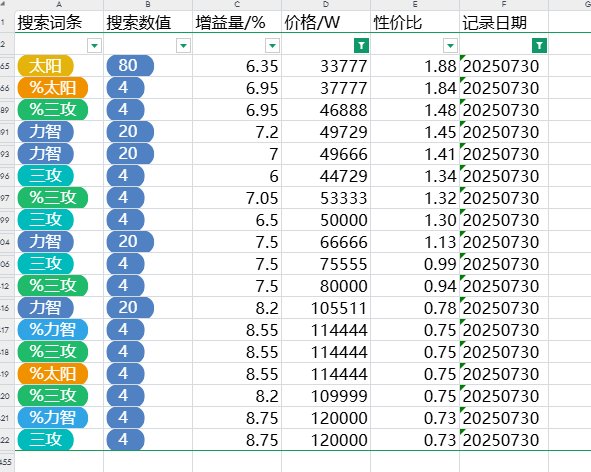Select column F header
The image size is (591, 472).
[x=504, y=5]
